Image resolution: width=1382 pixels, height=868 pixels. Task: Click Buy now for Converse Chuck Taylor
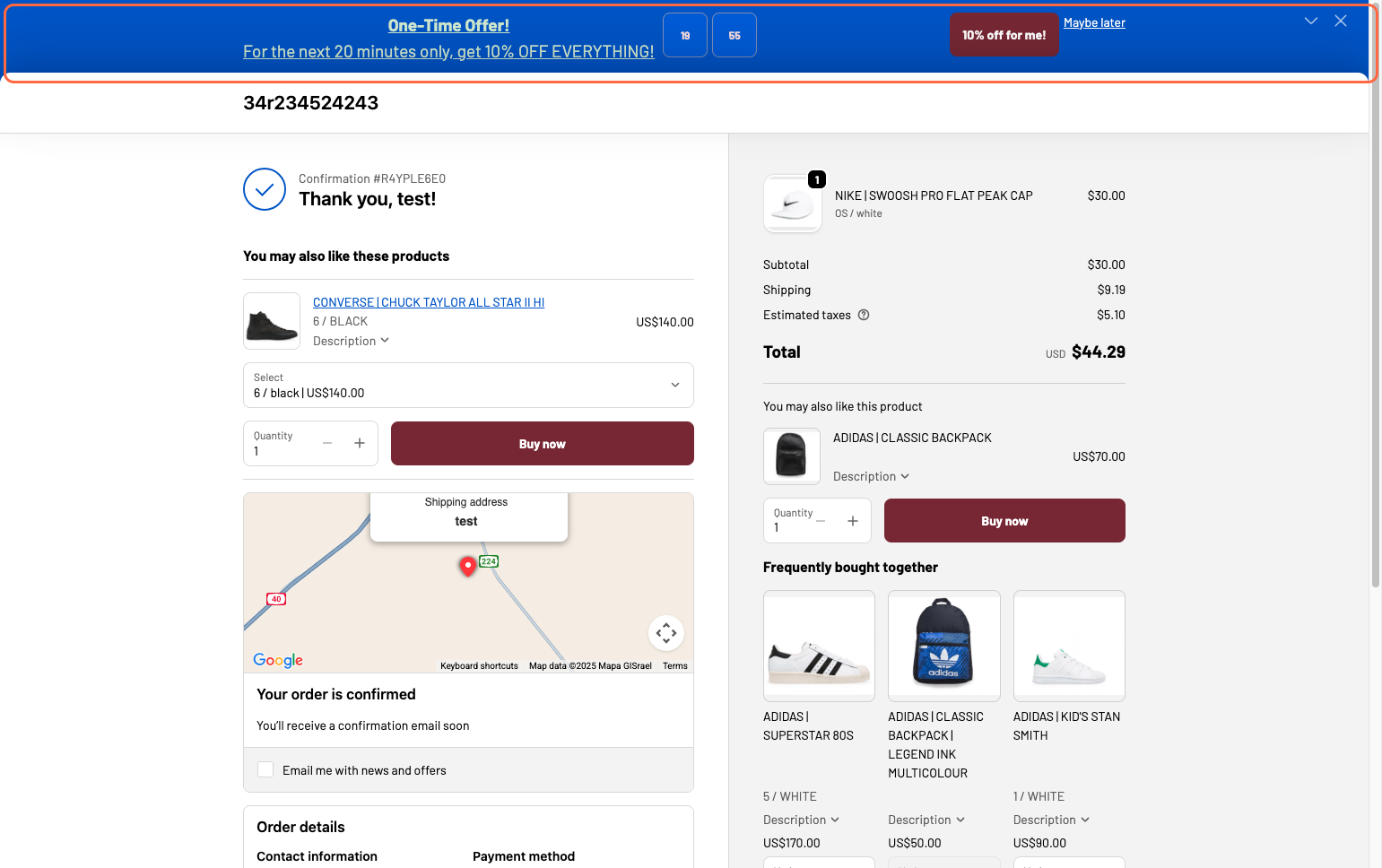click(543, 443)
